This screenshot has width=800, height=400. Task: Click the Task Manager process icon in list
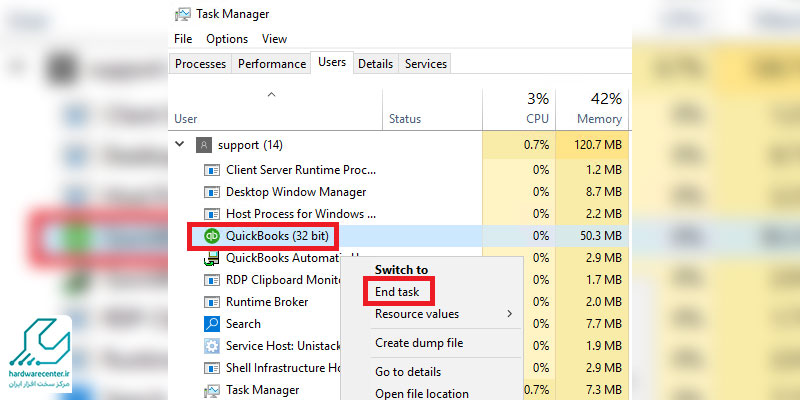[x=212, y=390]
